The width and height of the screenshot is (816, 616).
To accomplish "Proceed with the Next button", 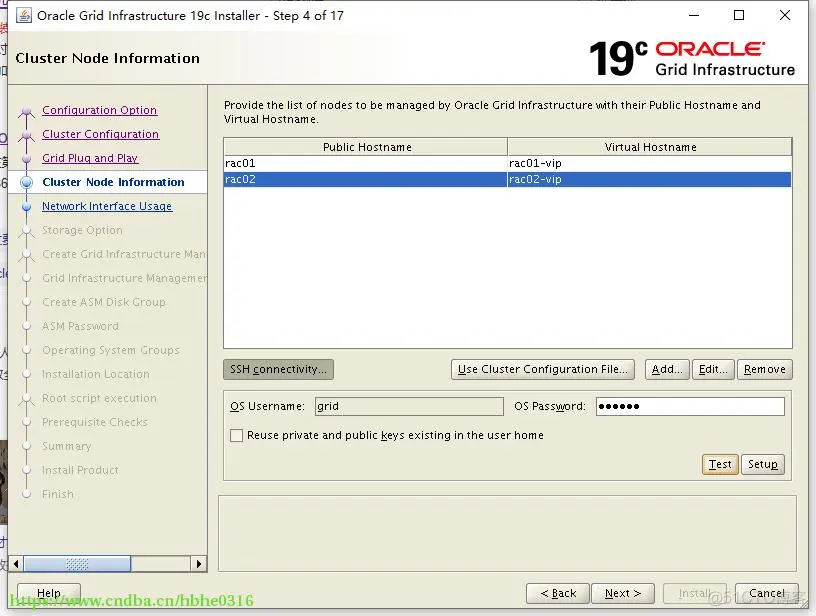I will 623,593.
